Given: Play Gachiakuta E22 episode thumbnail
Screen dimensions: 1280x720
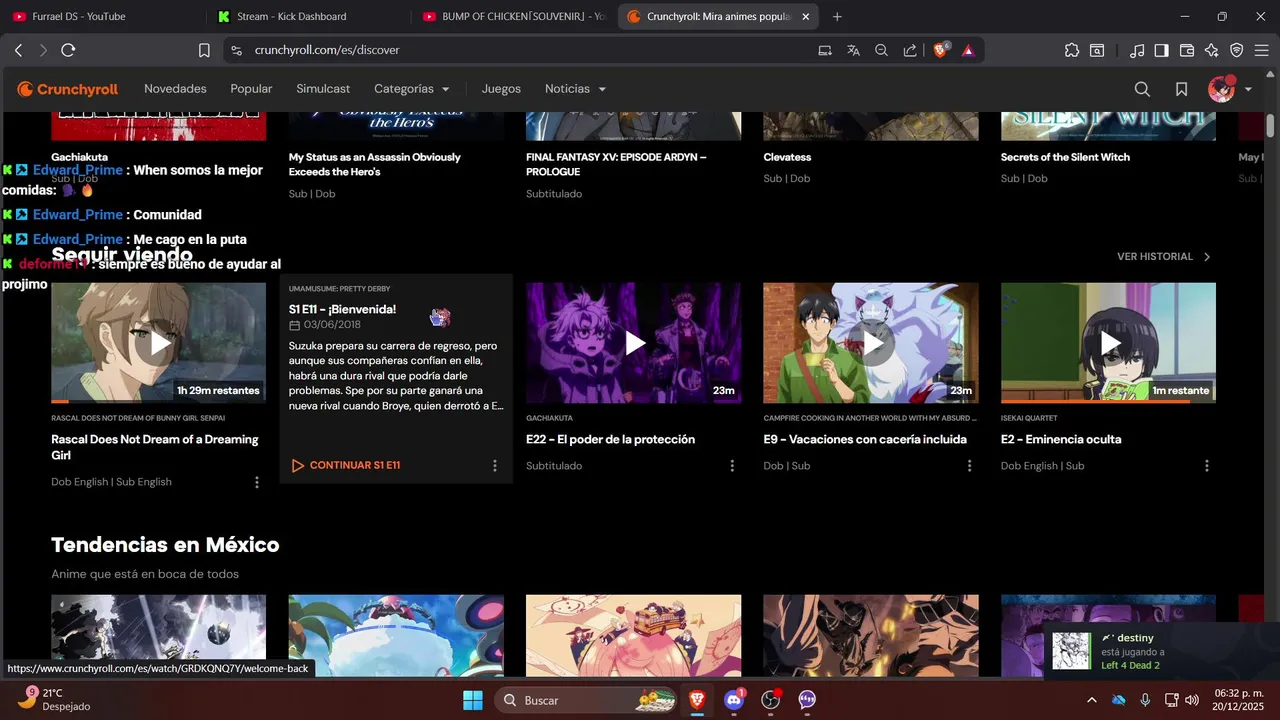Looking at the screenshot, I should coord(634,343).
